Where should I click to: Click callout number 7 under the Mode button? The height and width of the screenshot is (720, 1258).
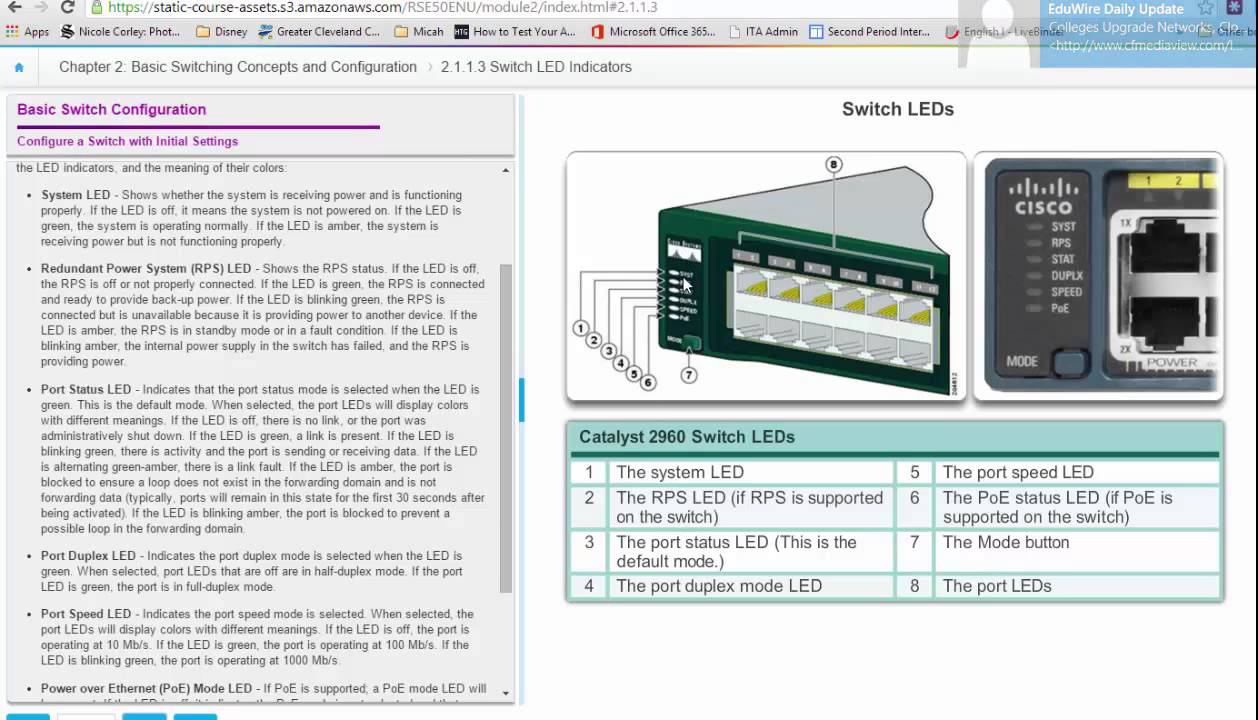(689, 375)
